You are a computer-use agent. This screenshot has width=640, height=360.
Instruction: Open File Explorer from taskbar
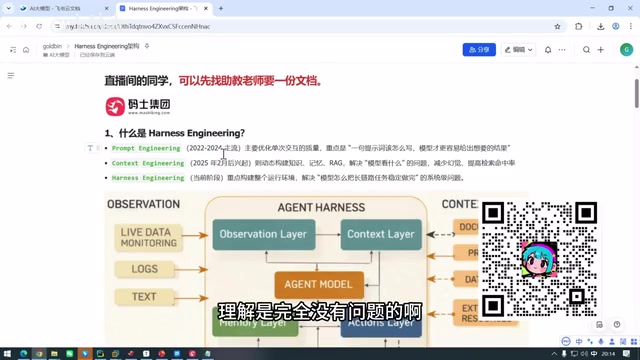click(x=54, y=353)
